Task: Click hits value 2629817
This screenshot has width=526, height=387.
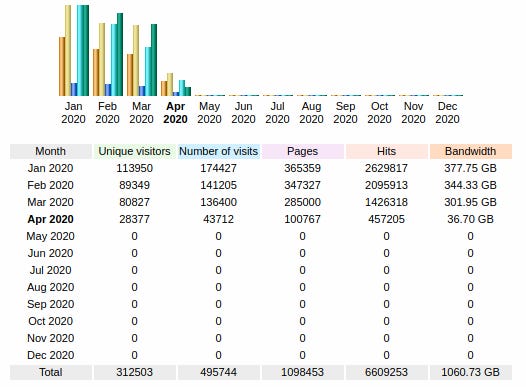Action: (x=386, y=168)
